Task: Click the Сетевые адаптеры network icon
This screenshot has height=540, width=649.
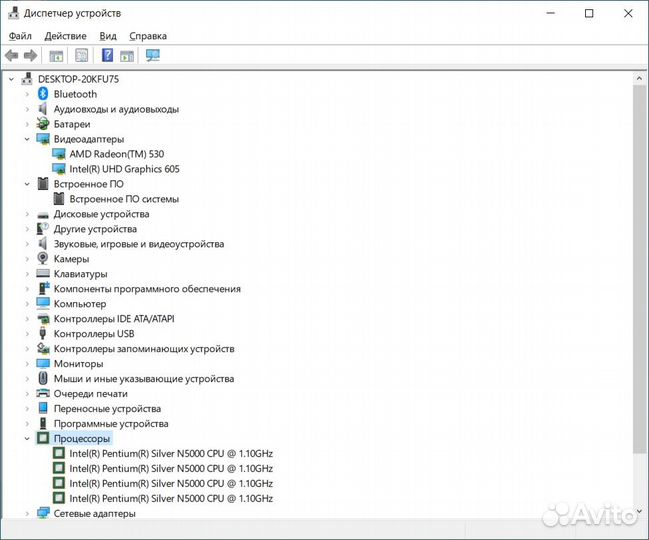Action: coord(43,513)
